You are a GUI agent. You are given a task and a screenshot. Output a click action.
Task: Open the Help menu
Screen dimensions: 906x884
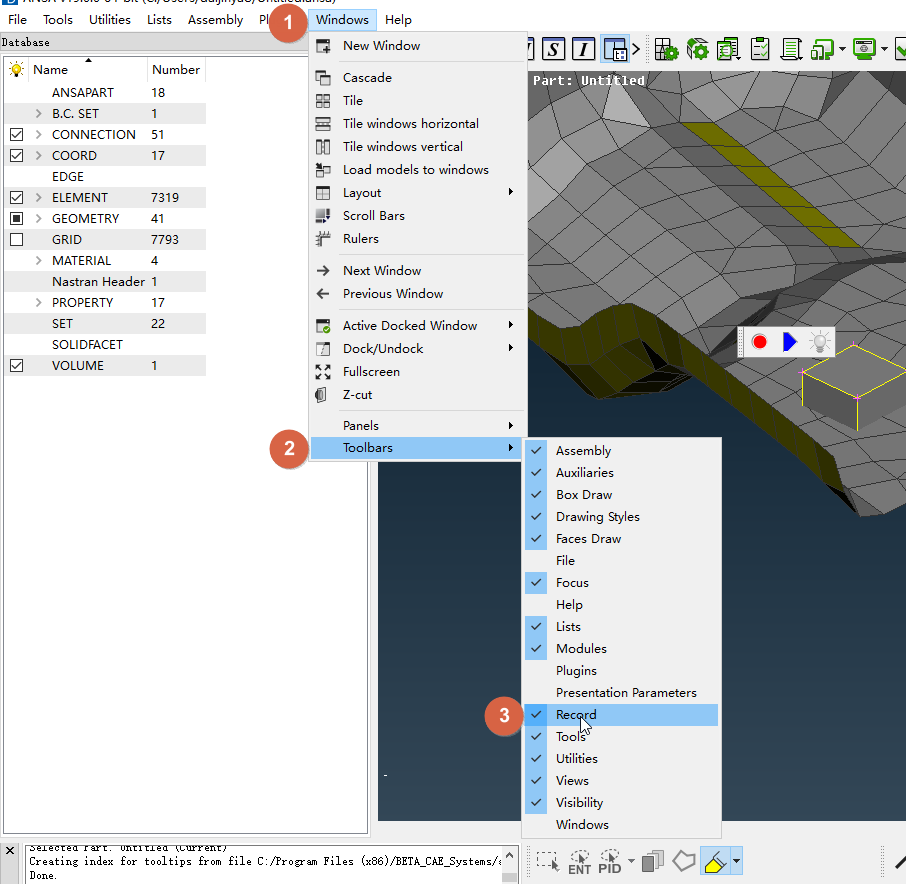(x=398, y=20)
